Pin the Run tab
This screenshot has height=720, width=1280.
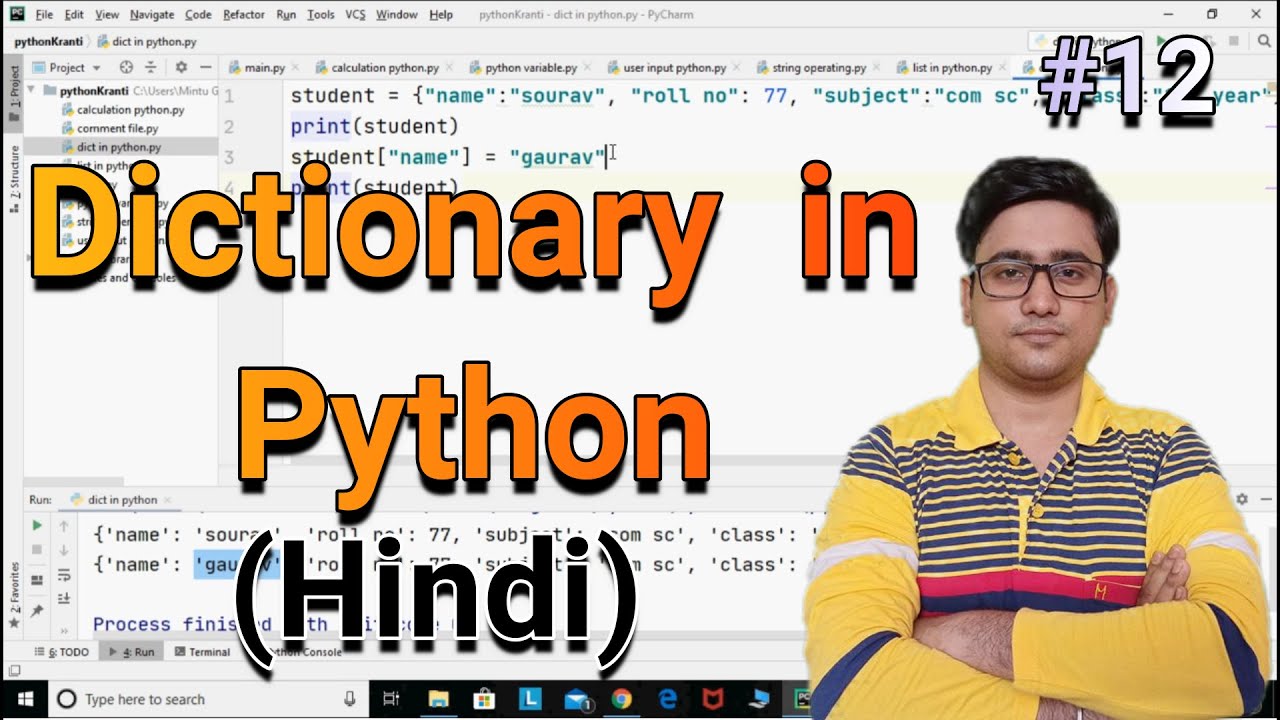click(x=37, y=610)
